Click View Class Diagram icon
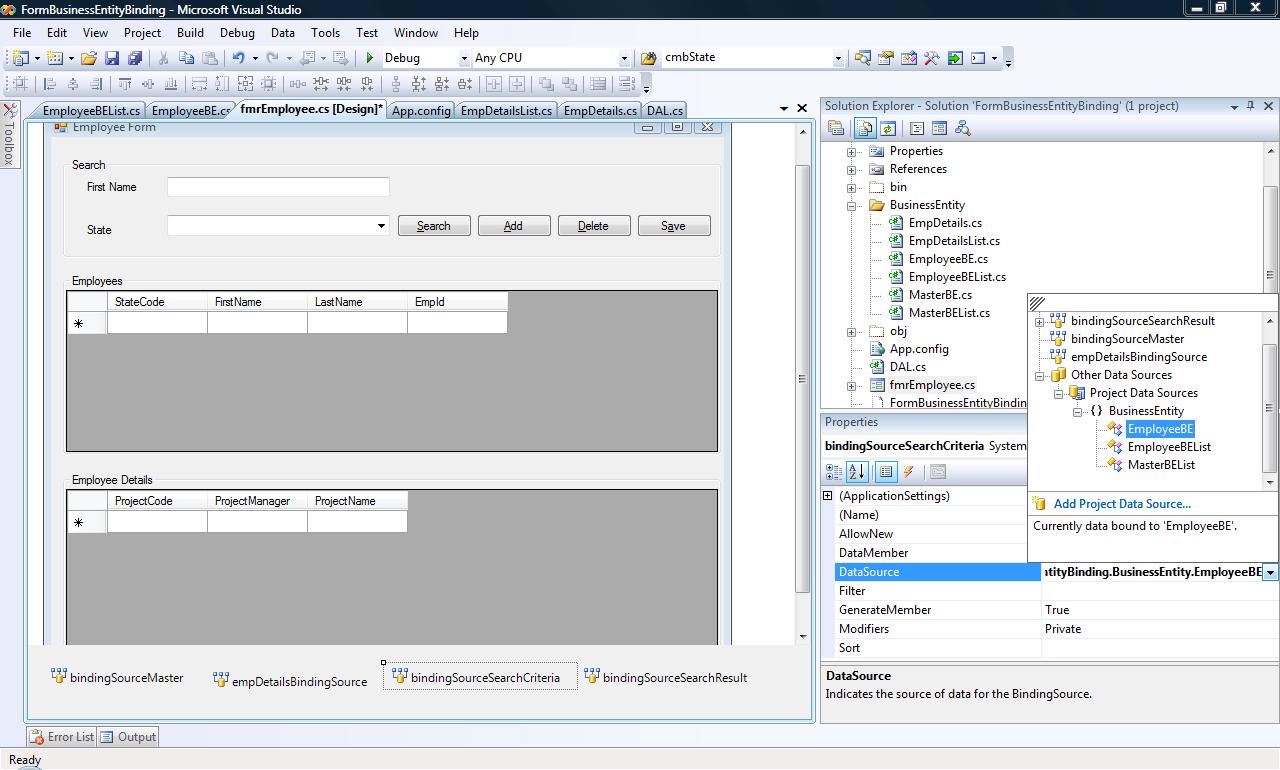 963,128
